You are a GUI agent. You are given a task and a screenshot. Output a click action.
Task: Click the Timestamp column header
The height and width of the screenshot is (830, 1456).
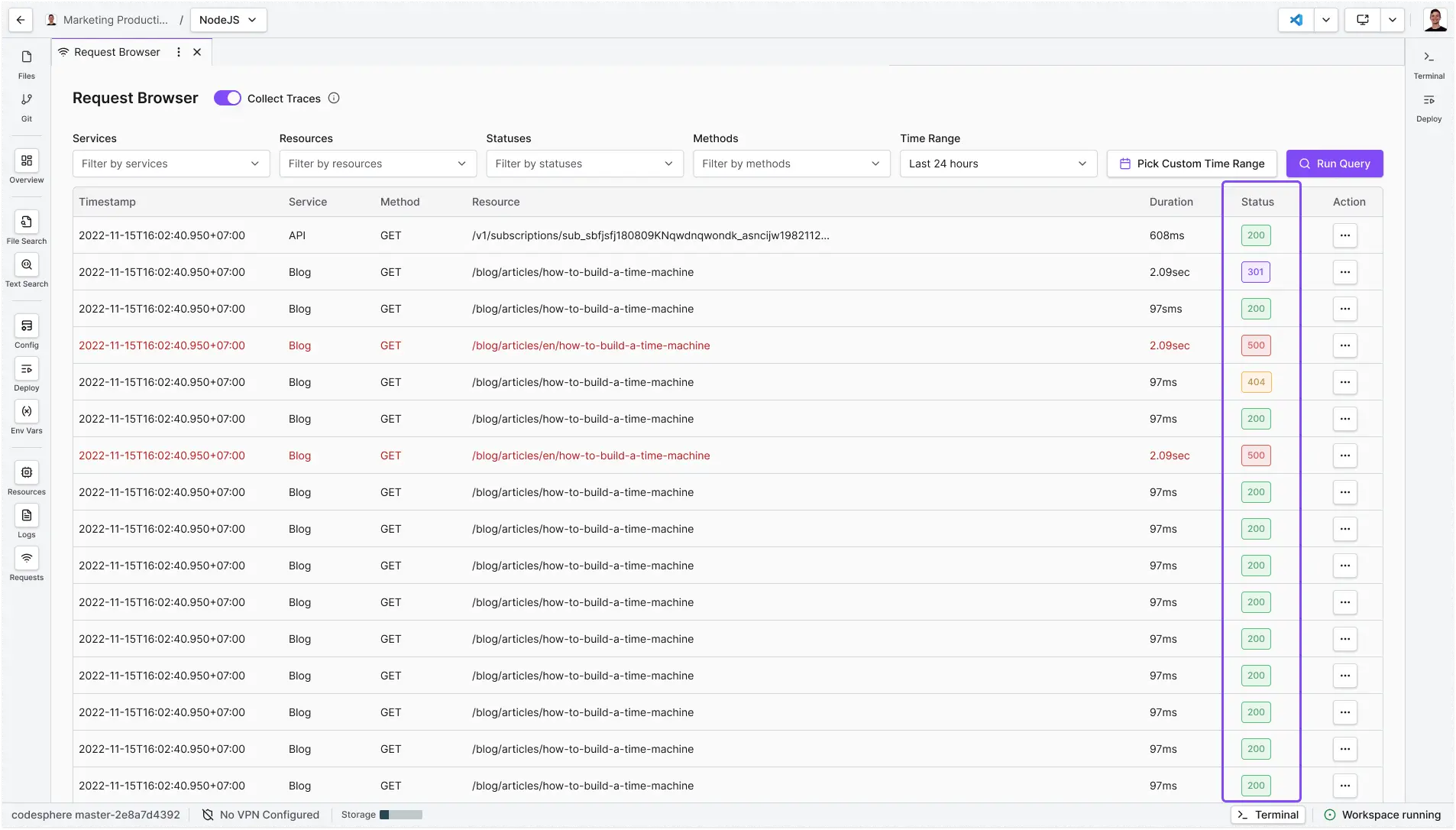coord(107,202)
